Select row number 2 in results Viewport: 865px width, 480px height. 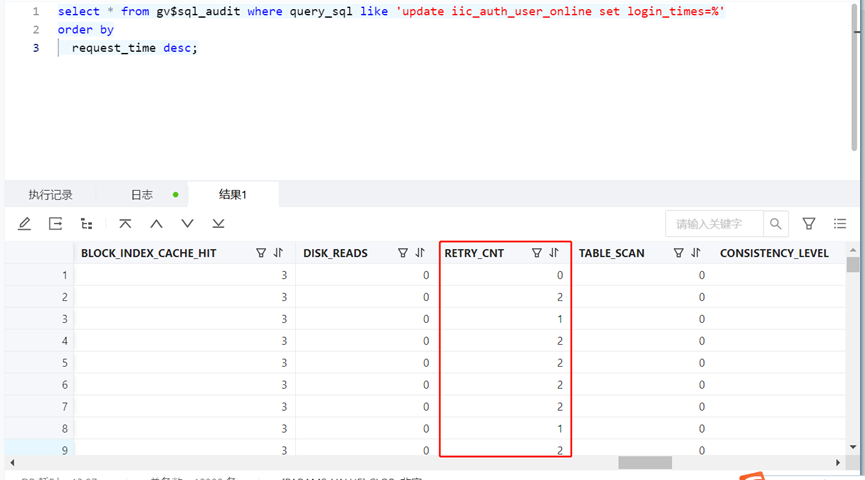coord(39,297)
